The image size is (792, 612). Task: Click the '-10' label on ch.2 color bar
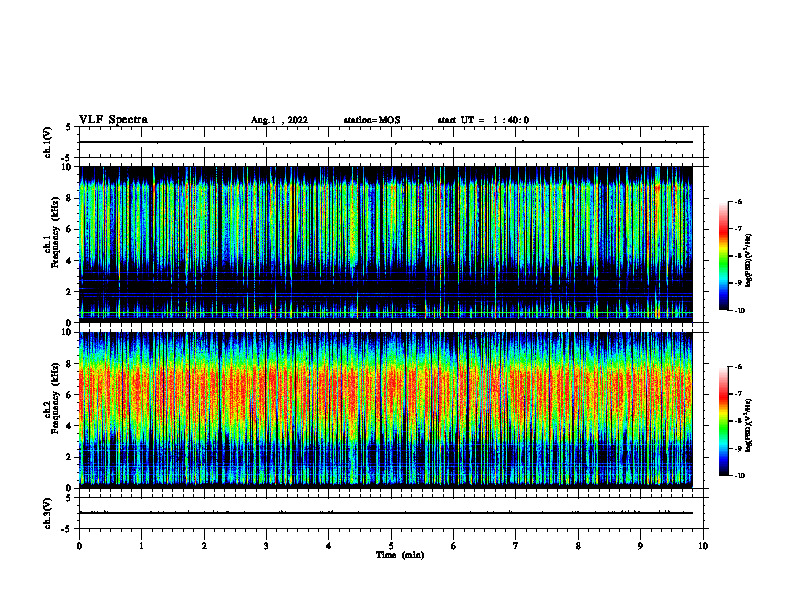739,476
